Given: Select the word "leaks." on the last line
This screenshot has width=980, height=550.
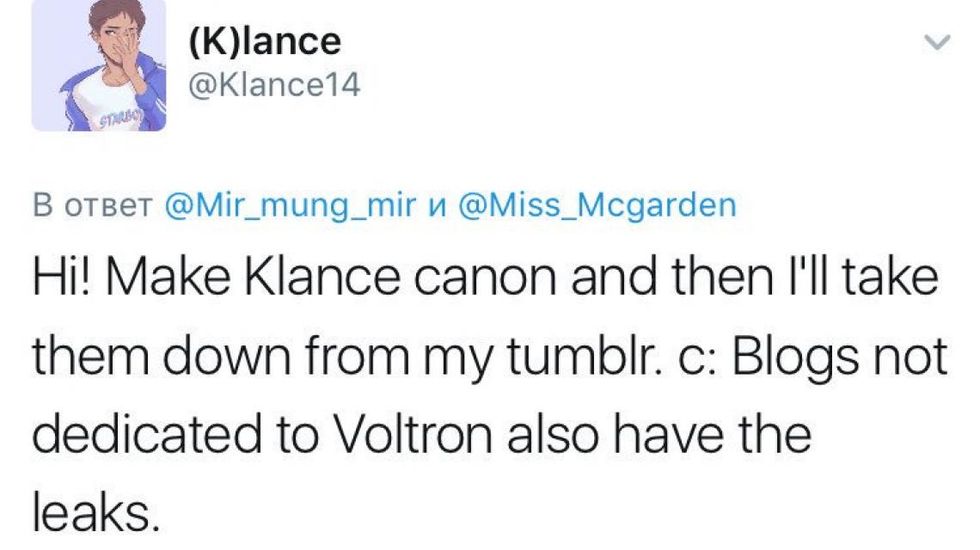Looking at the screenshot, I should coord(96,514).
